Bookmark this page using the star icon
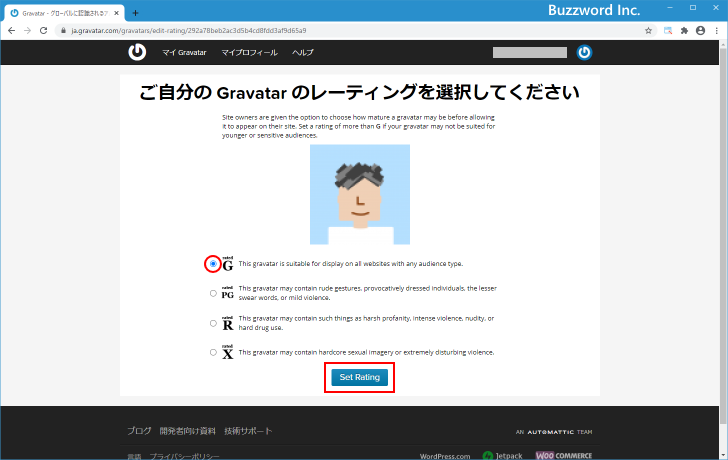Viewport: 728px width, 460px height. coord(648,31)
